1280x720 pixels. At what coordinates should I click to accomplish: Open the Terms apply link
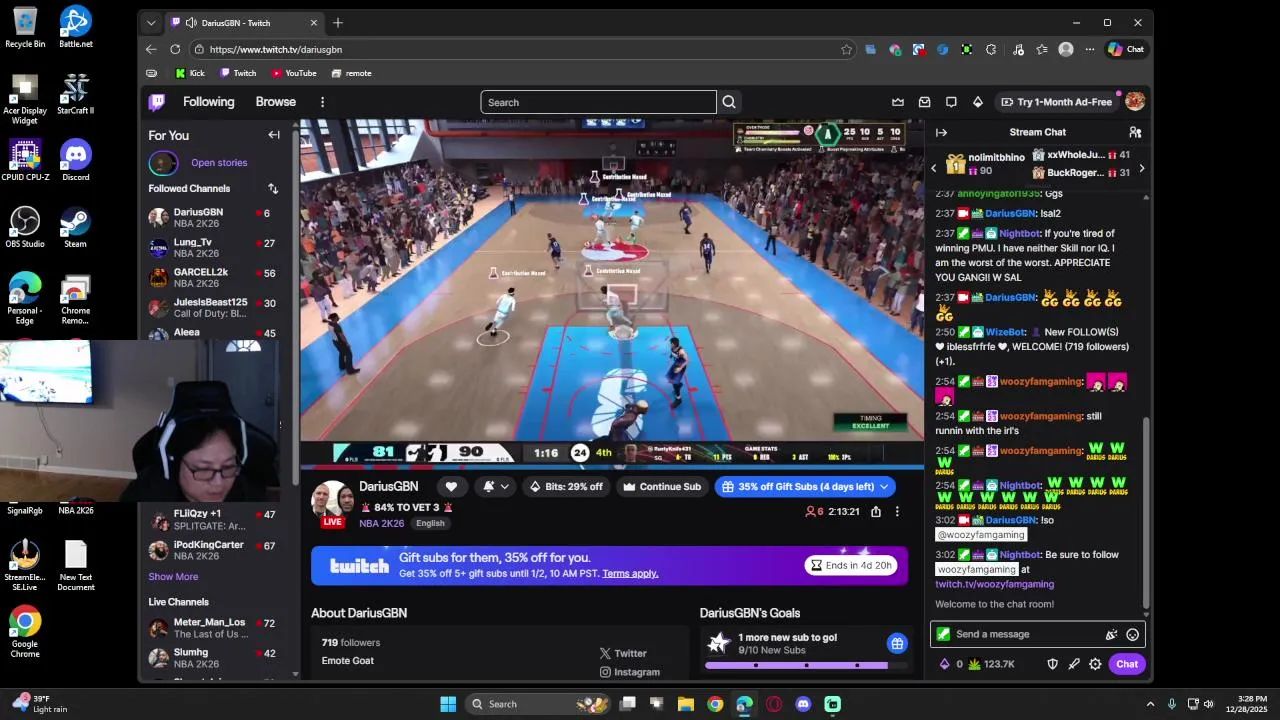pyautogui.click(x=630, y=573)
